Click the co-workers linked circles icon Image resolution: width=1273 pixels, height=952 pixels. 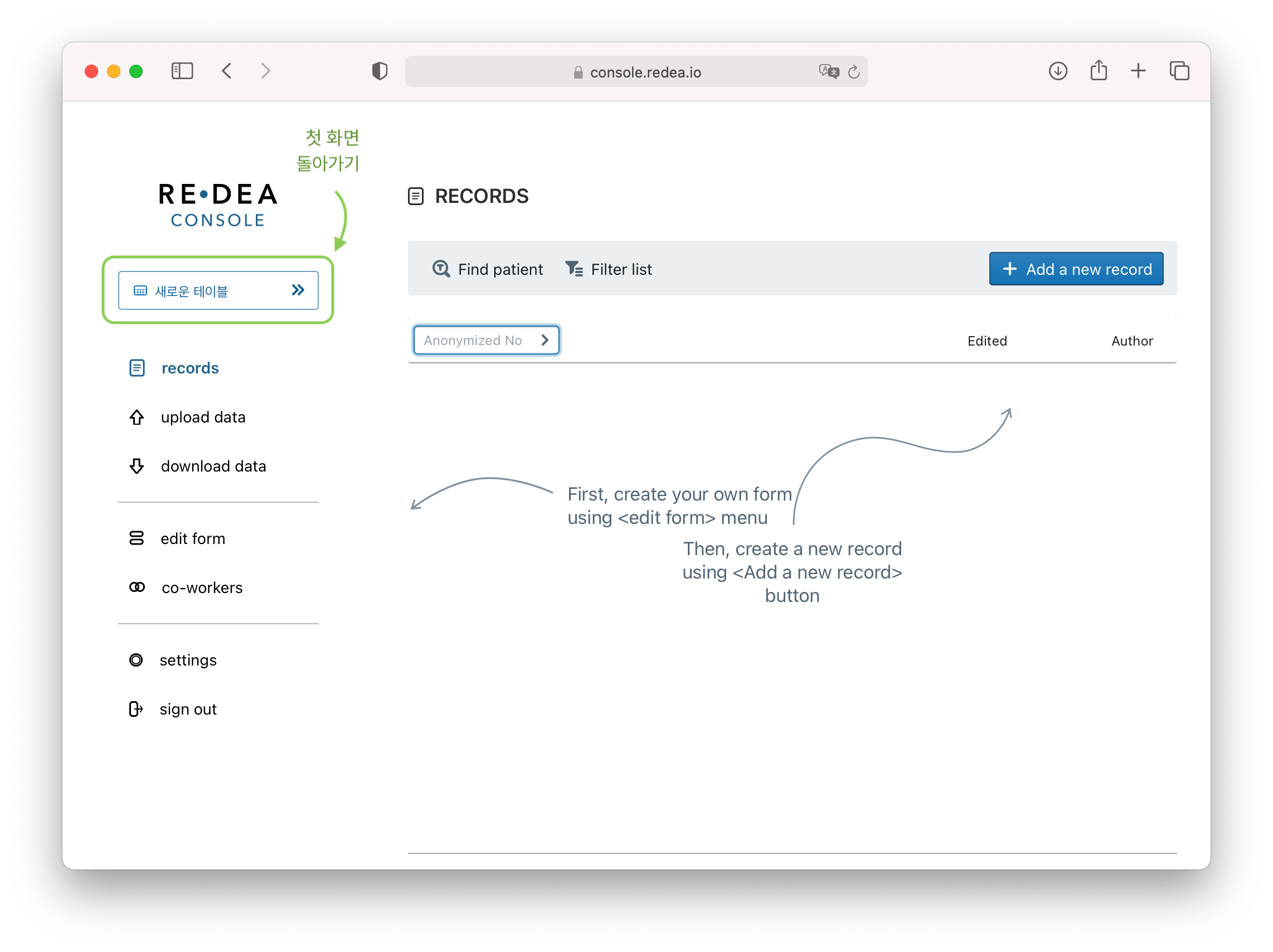pos(137,587)
